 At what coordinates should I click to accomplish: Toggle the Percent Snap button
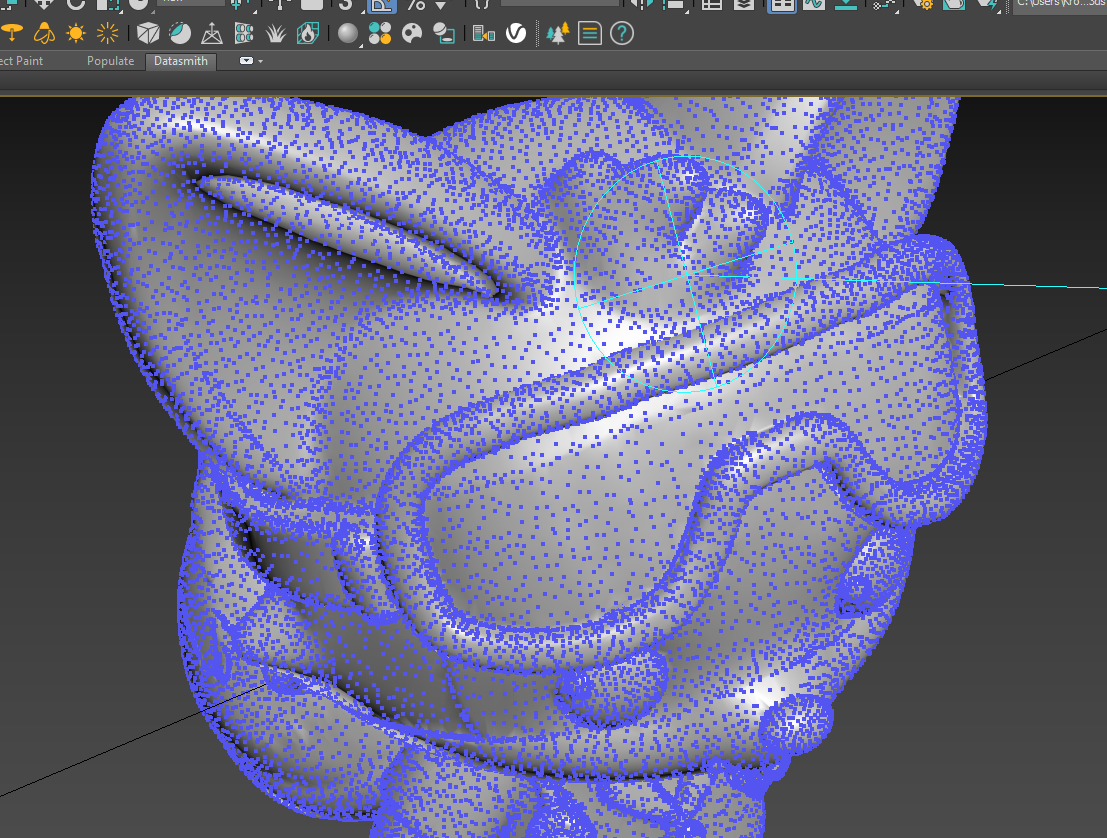[x=417, y=6]
